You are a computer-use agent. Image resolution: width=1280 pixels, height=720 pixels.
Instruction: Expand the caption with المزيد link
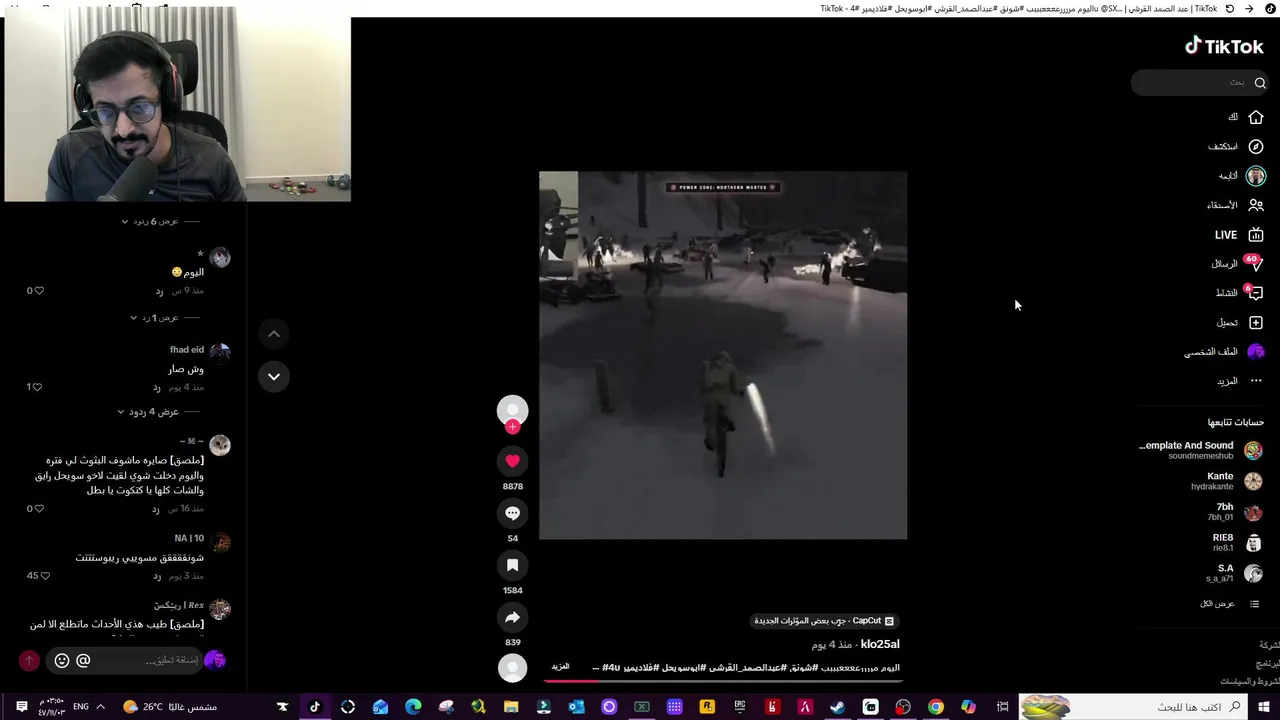point(560,667)
